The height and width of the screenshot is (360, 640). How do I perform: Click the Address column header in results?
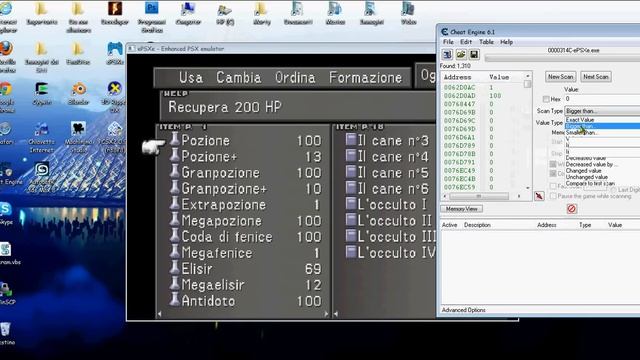coord(458,77)
